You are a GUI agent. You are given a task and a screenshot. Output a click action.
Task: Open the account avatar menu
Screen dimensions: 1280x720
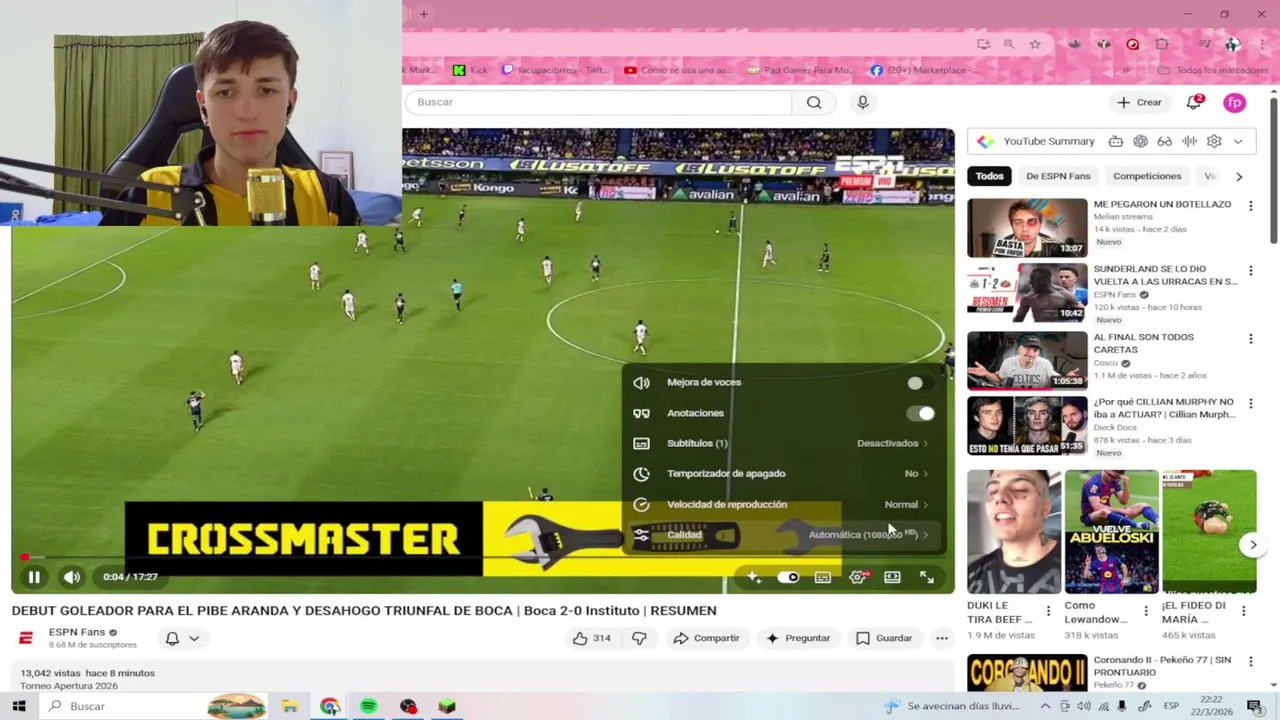point(1235,102)
